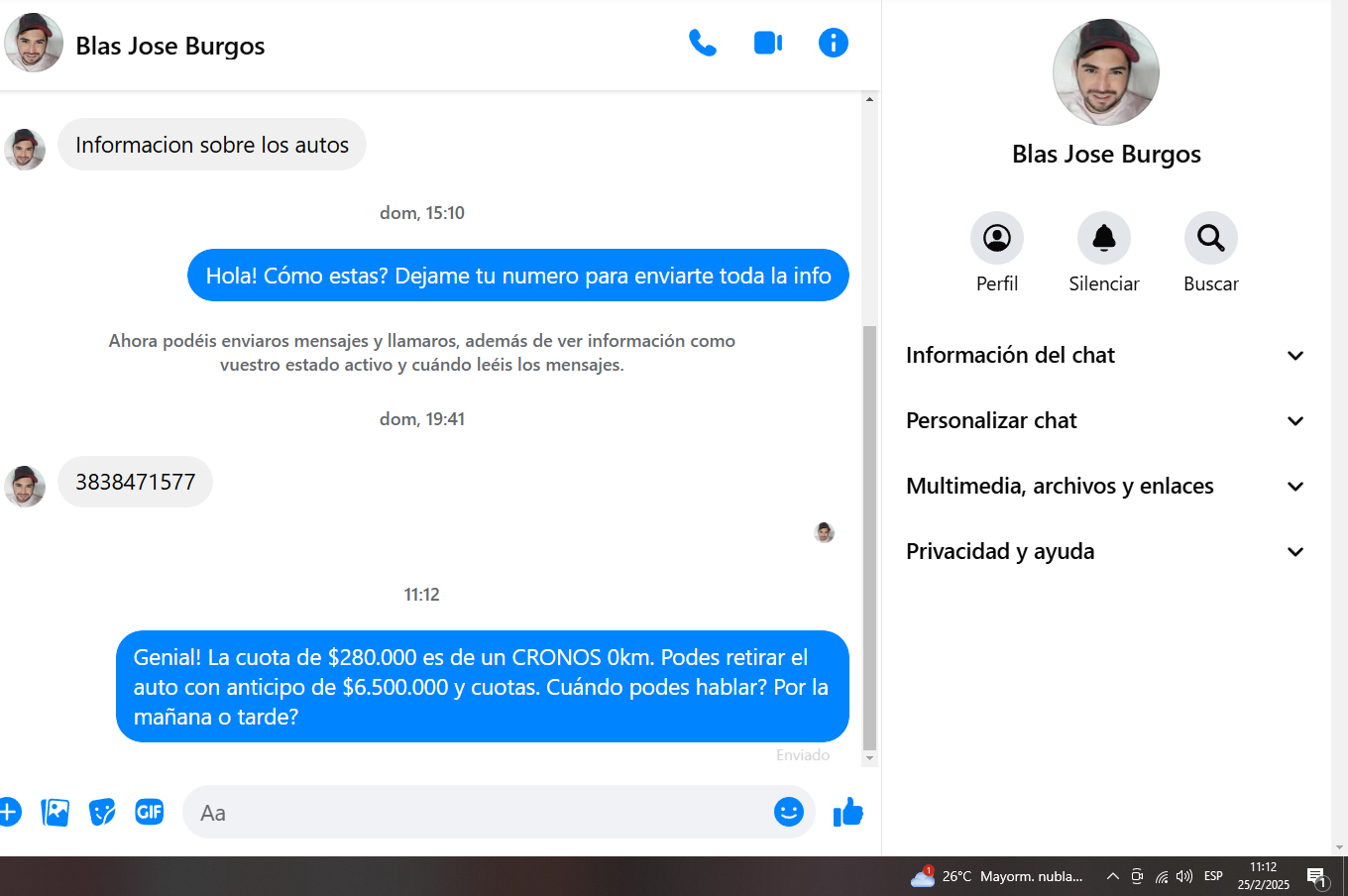Open the GIF picker
Viewport: 1348px width, 896px height.
pyautogui.click(x=150, y=812)
